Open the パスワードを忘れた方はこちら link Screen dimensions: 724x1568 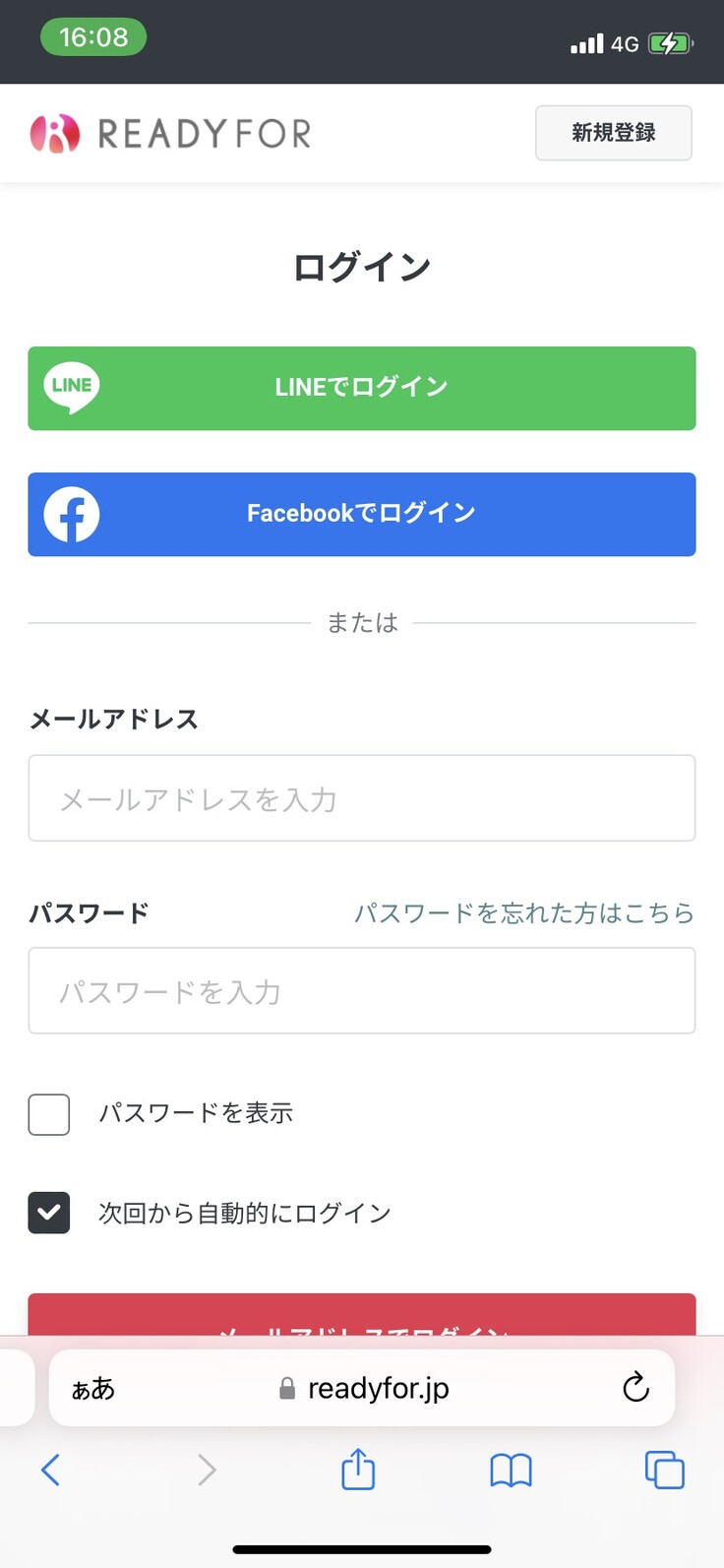pos(523,913)
